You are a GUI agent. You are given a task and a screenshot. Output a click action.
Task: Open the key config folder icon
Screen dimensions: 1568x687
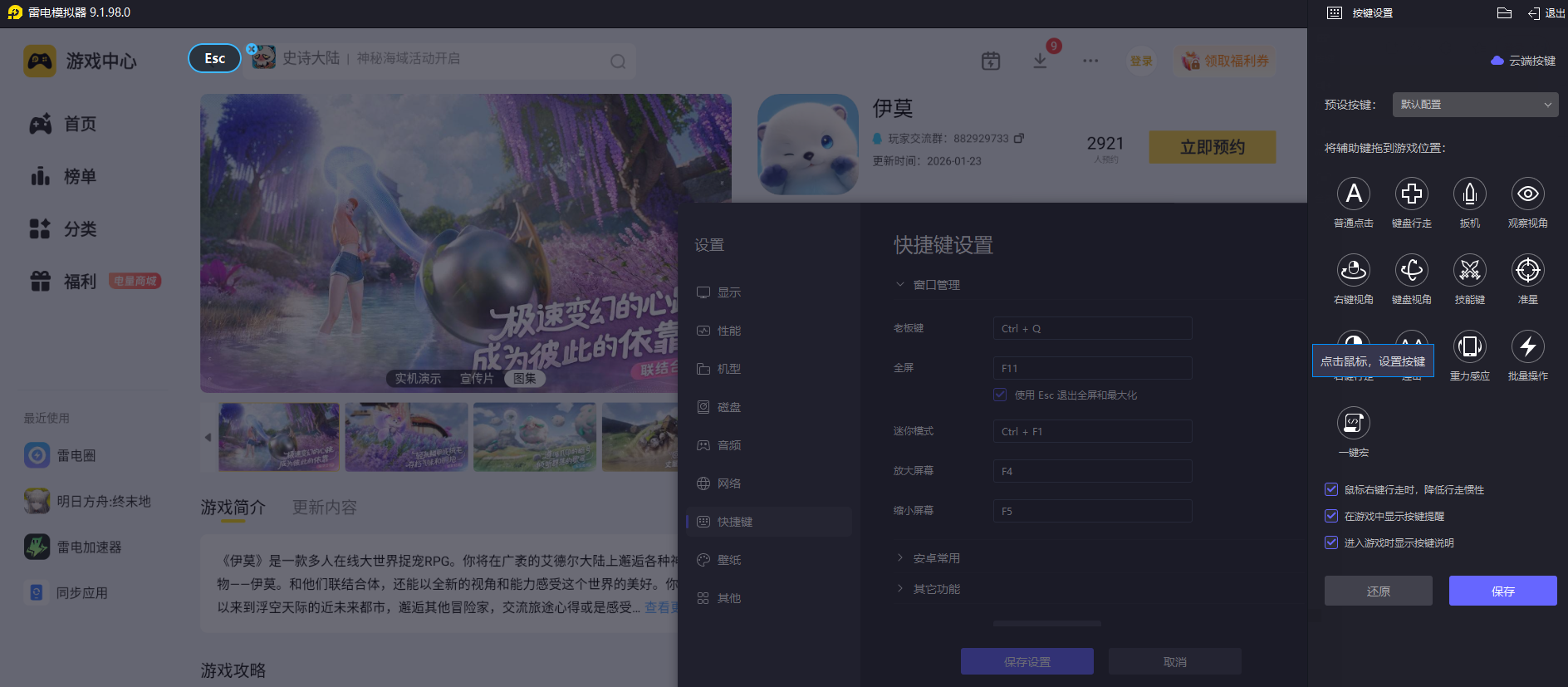(x=1504, y=12)
